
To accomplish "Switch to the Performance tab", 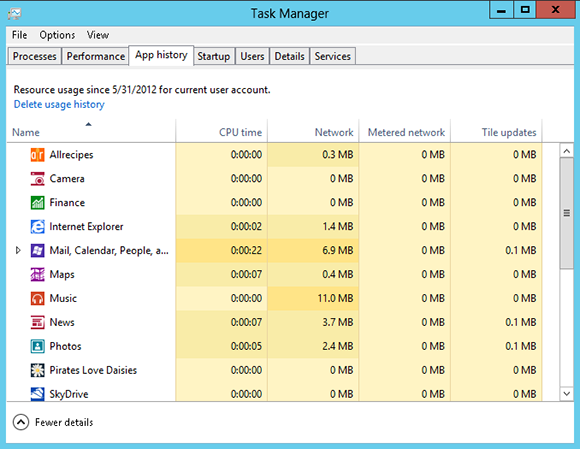I will tap(95, 56).
